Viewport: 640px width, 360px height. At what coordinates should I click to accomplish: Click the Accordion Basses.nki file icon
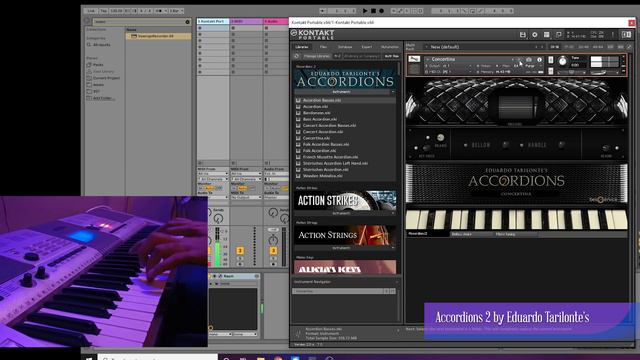[298, 100]
